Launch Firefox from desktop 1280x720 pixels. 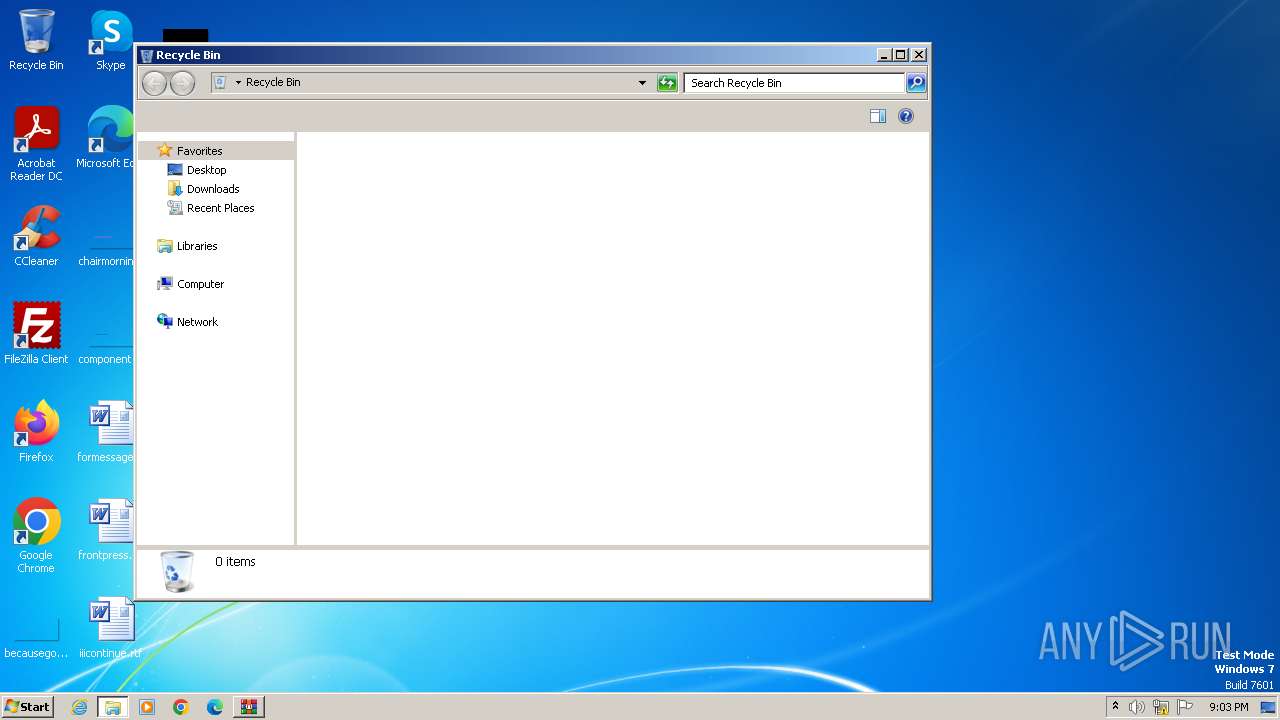click(x=36, y=432)
